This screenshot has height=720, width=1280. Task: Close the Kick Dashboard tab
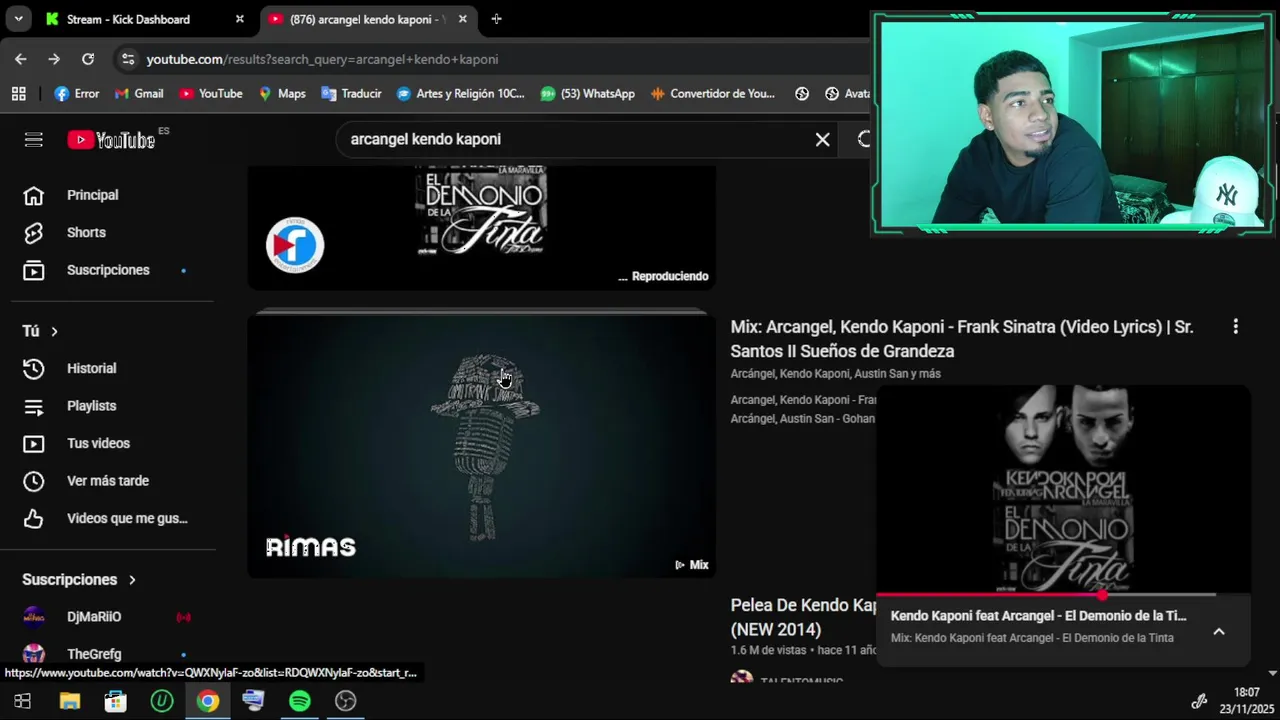239,19
